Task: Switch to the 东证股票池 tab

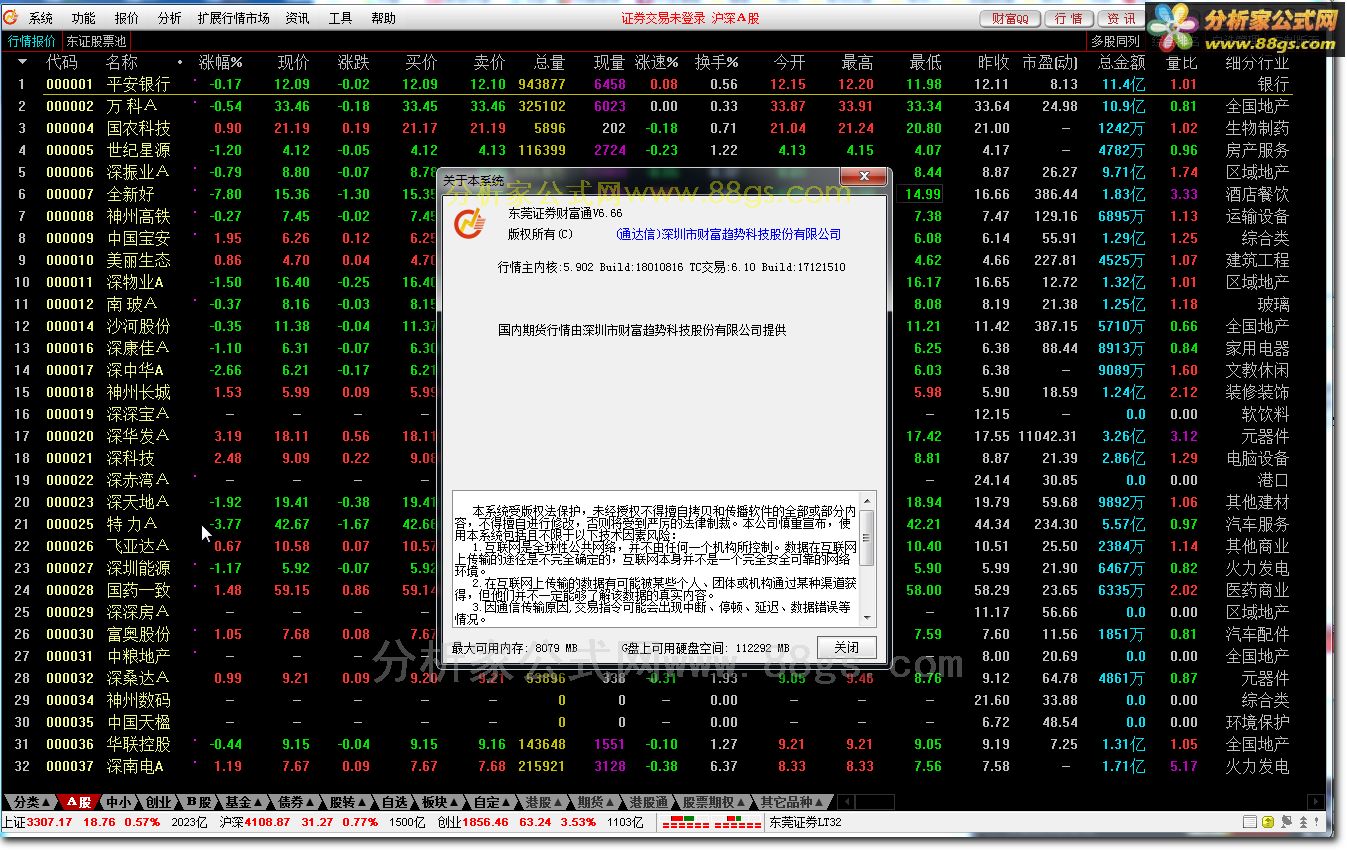Action: click(x=96, y=41)
